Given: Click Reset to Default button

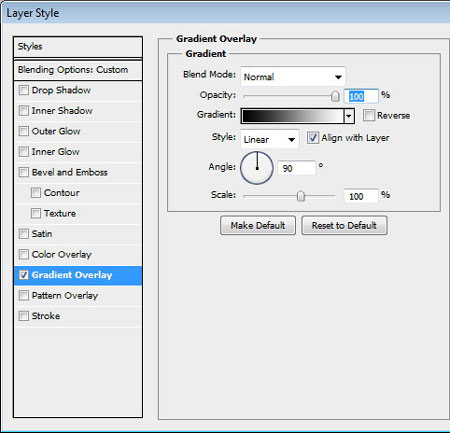Looking at the screenshot, I should click(x=344, y=226).
